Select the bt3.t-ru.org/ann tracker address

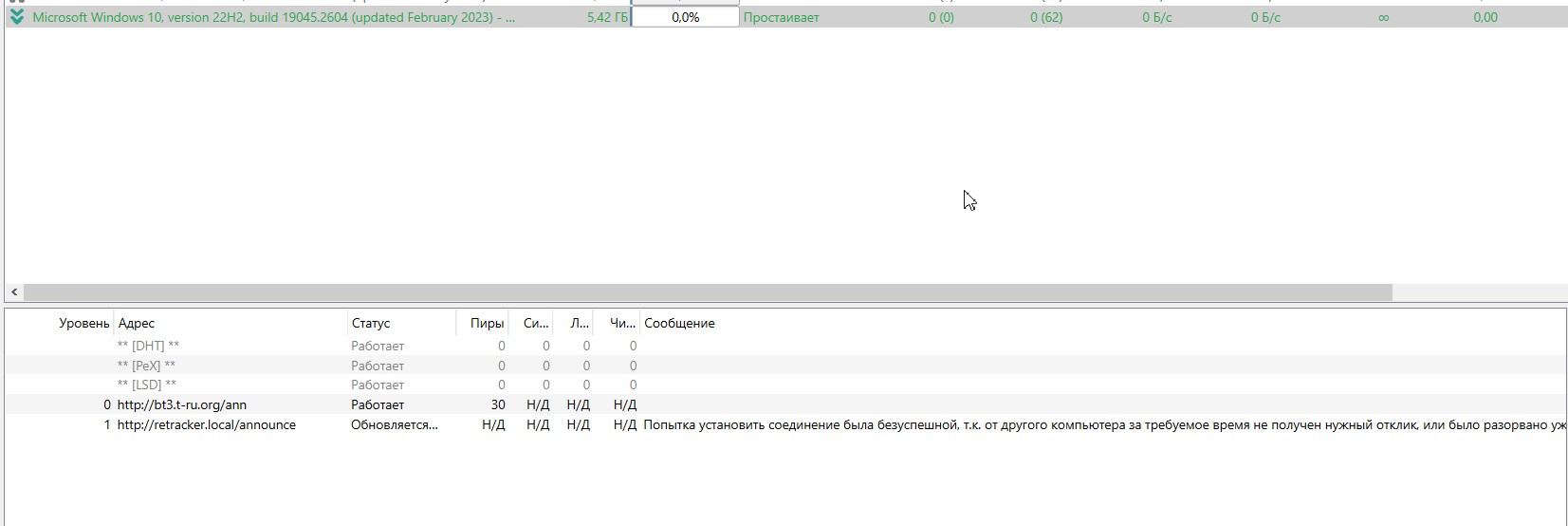click(182, 404)
